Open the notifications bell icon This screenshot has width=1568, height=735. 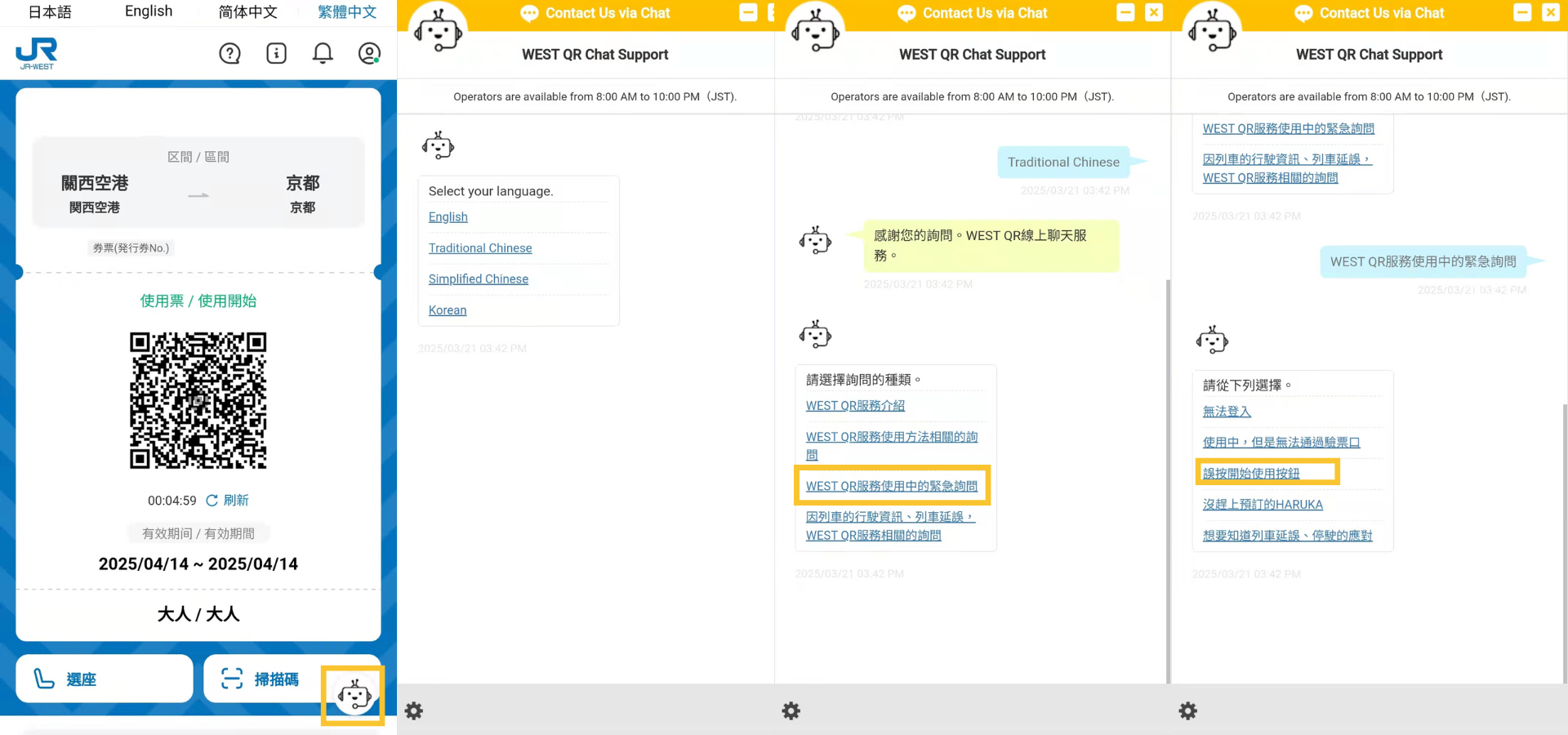point(323,54)
